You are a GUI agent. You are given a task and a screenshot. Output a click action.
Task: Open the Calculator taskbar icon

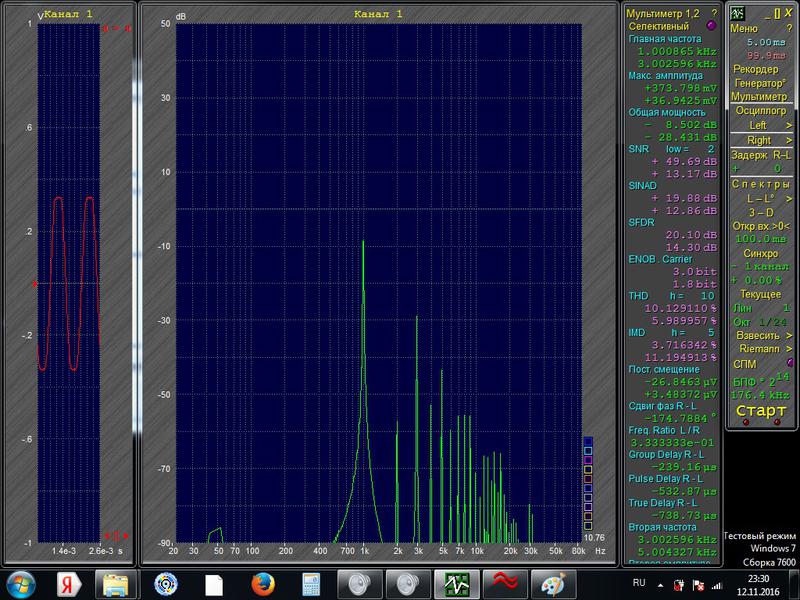(311, 584)
